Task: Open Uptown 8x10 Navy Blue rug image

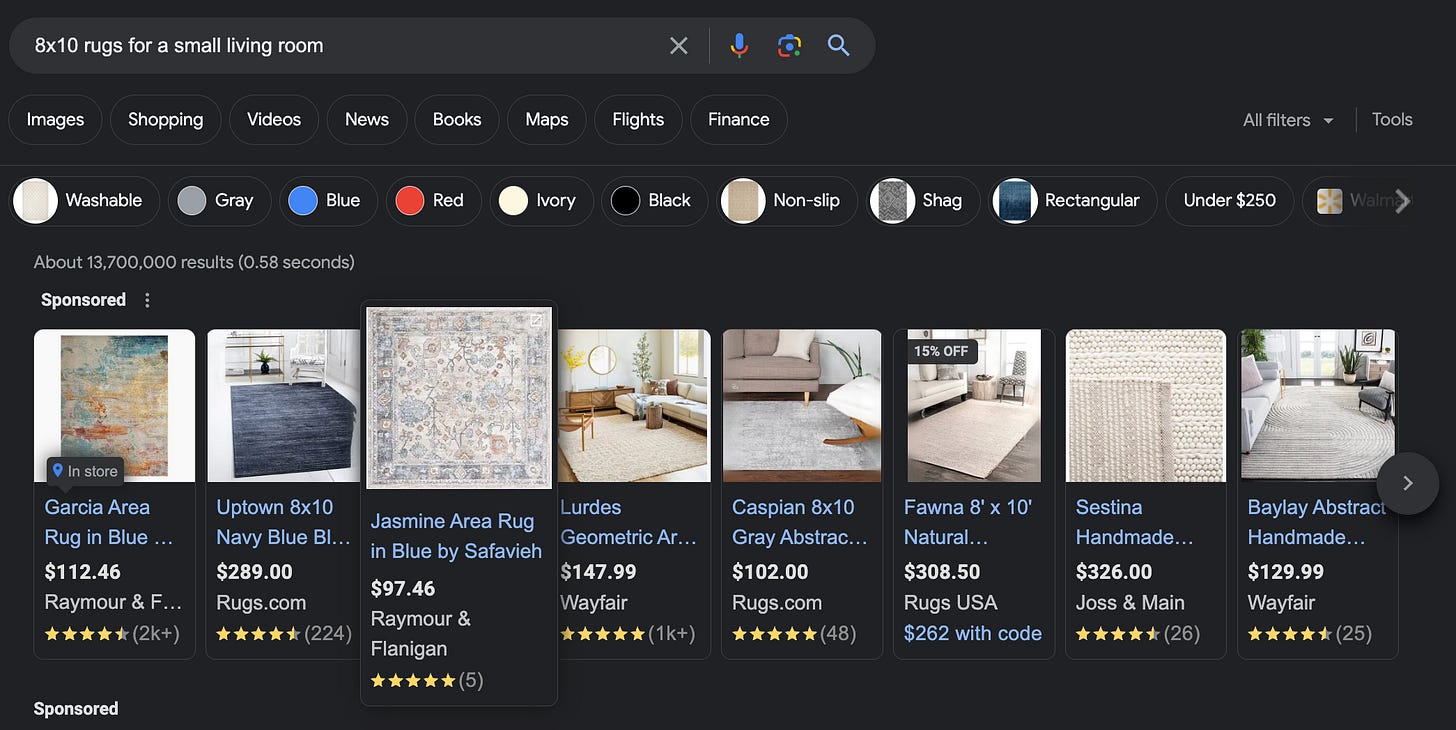Action: pyautogui.click(x=282, y=405)
